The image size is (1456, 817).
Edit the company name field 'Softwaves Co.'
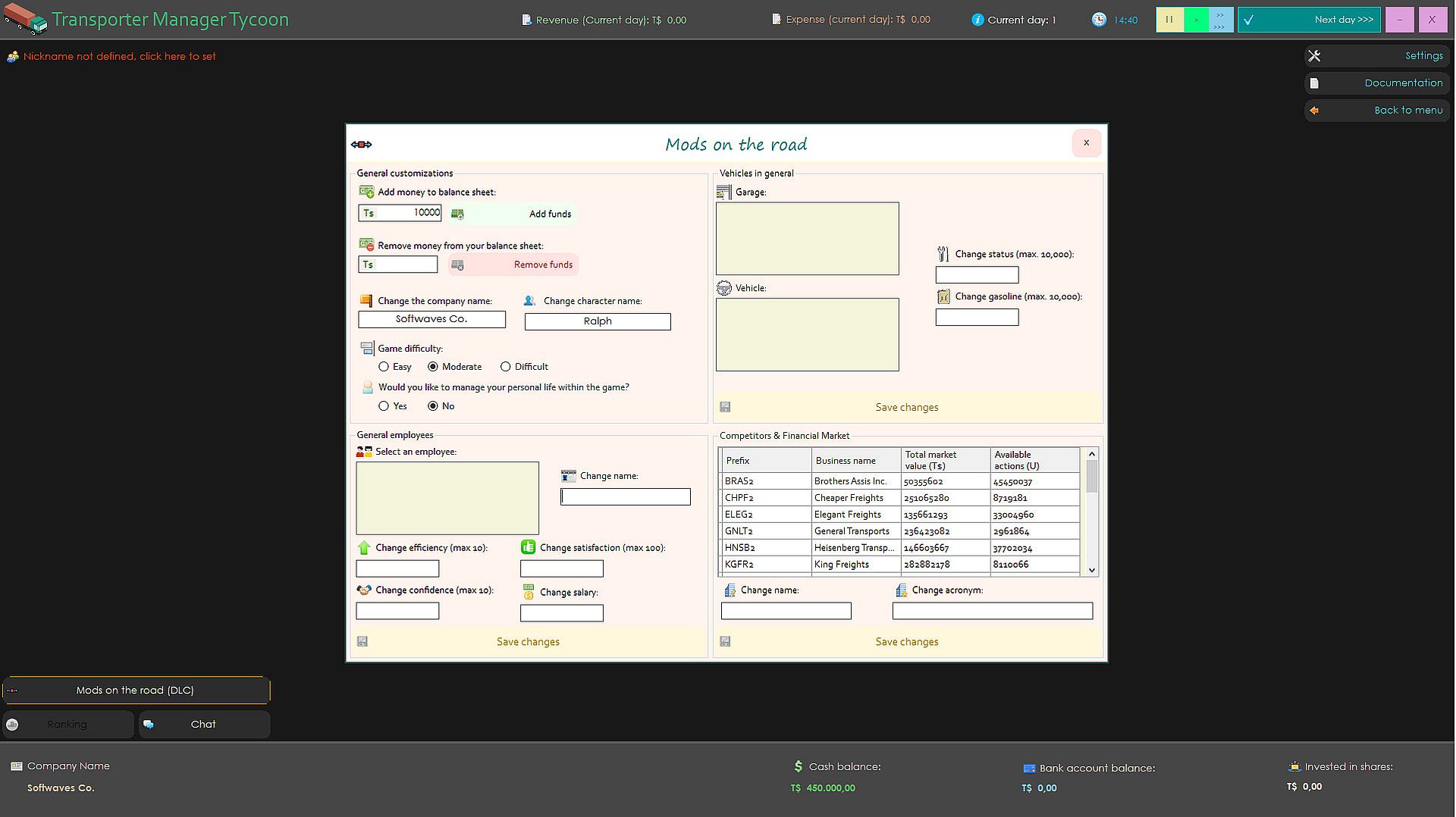(431, 320)
